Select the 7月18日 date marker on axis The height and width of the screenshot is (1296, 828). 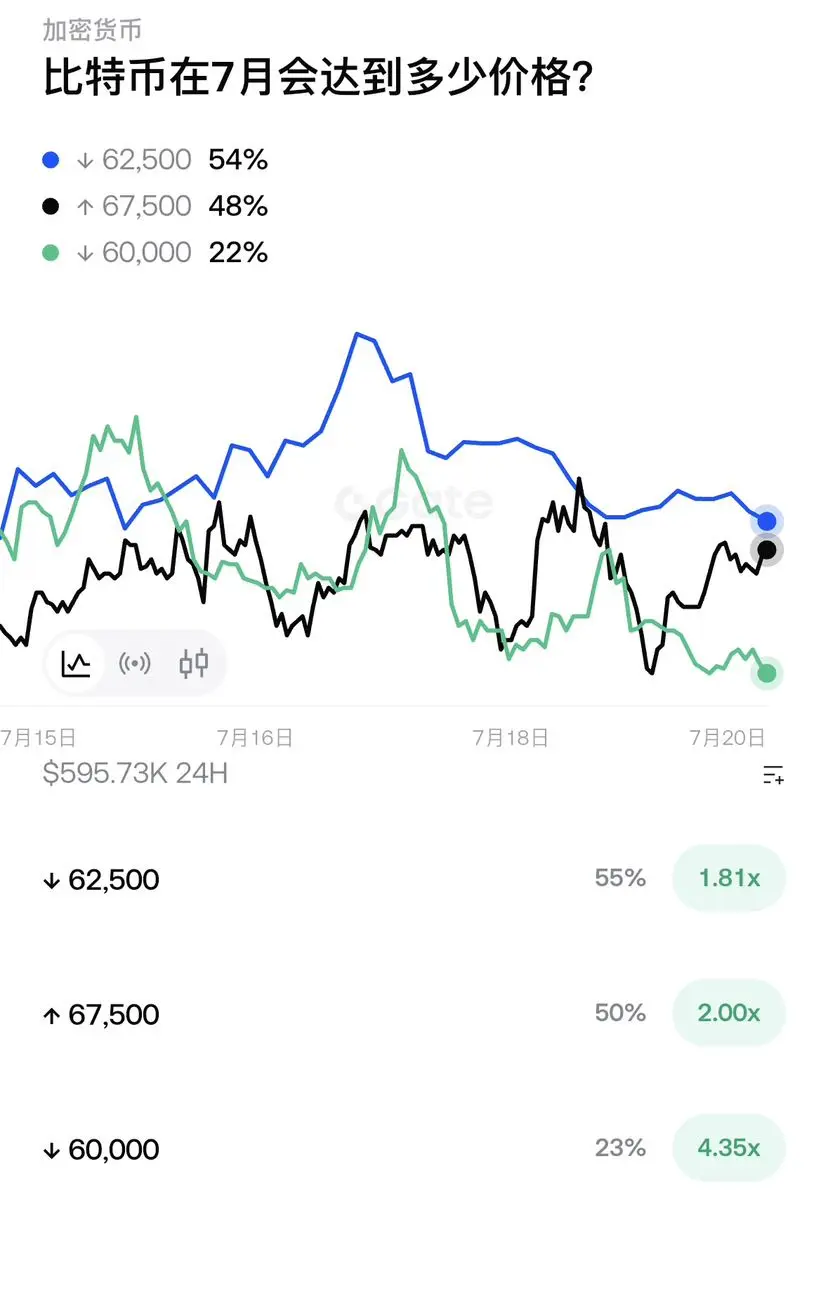[511, 738]
